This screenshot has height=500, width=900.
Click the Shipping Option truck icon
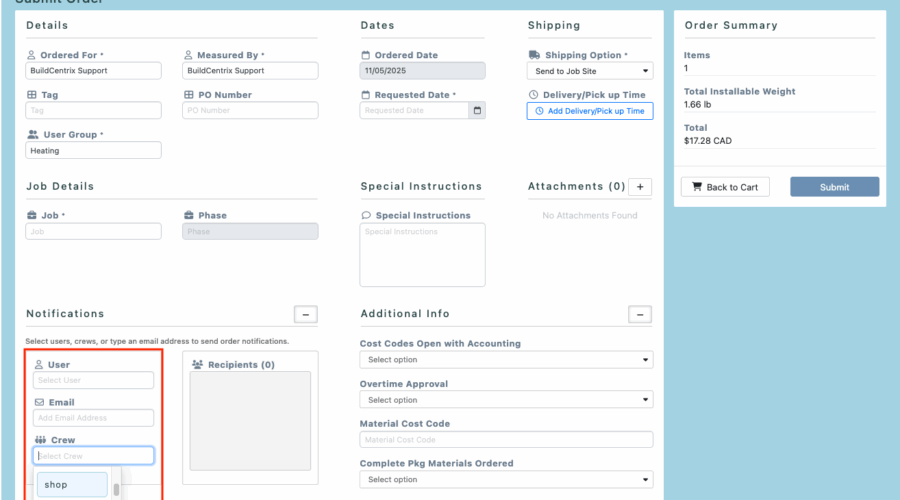click(534, 55)
